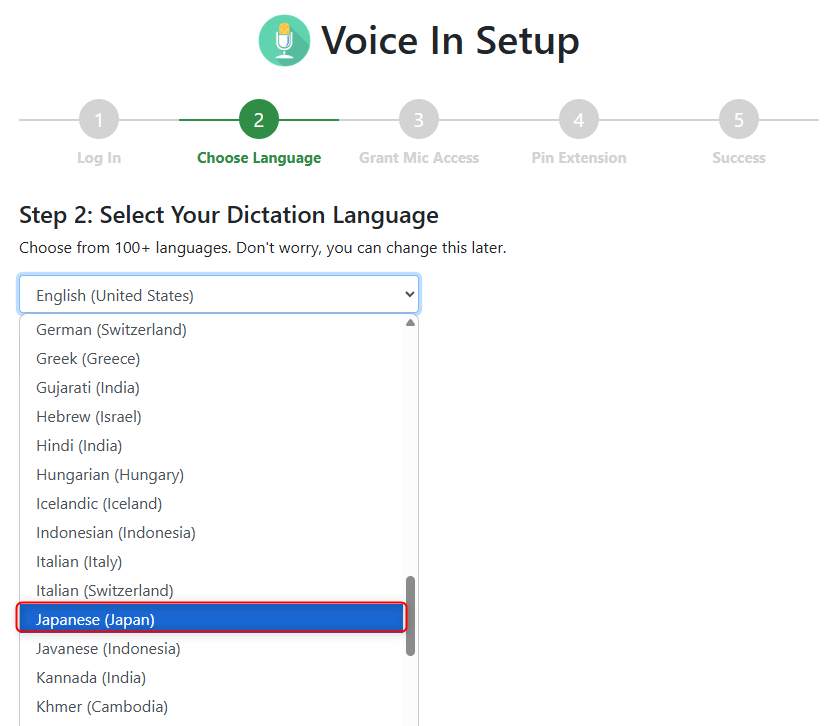The height and width of the screenshot is (726, 833).
Task: Click the Success step label
Action: click(x=738, y=158)
